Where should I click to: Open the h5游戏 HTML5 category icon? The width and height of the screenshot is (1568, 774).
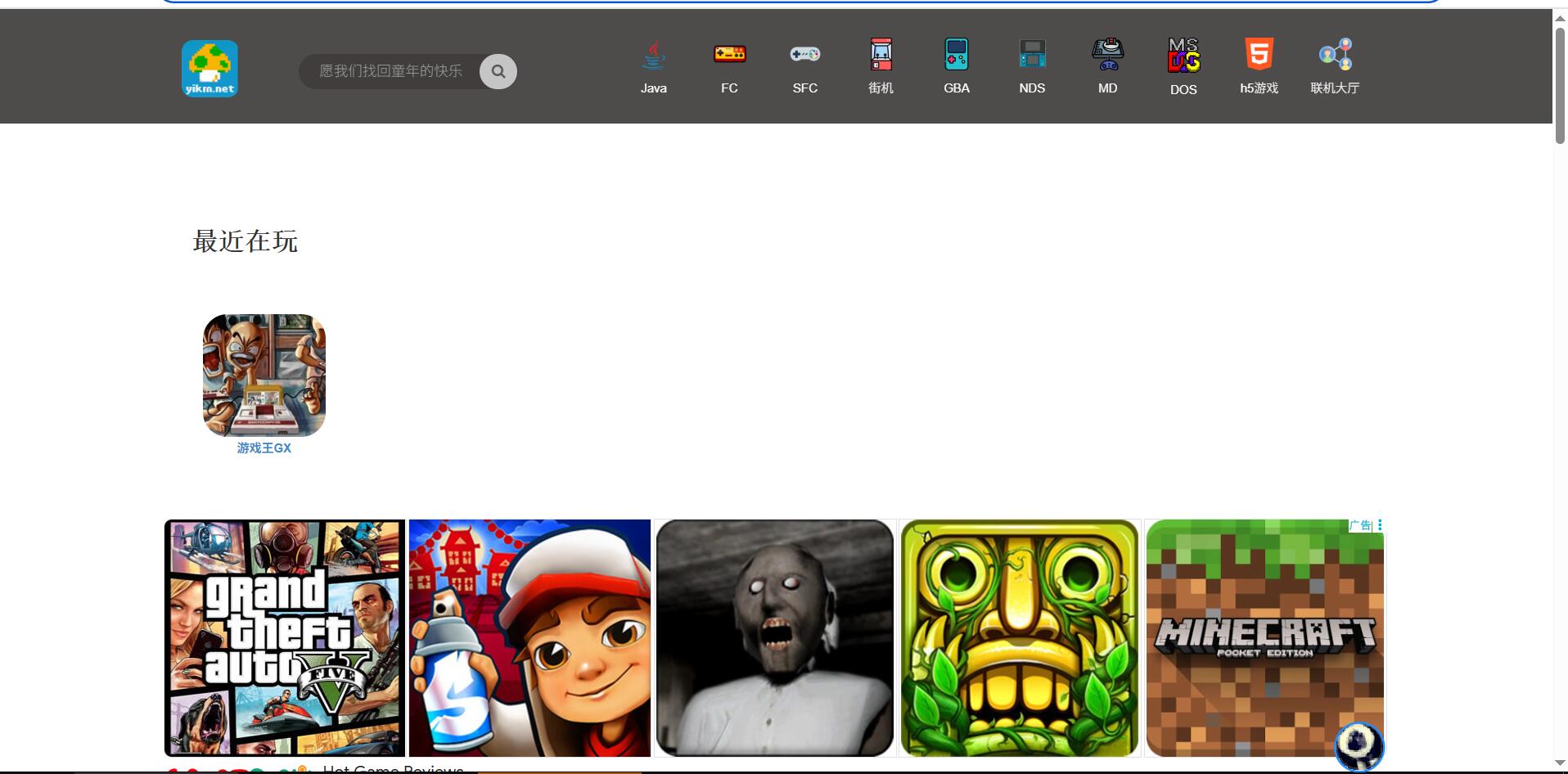pos(1259,54)
